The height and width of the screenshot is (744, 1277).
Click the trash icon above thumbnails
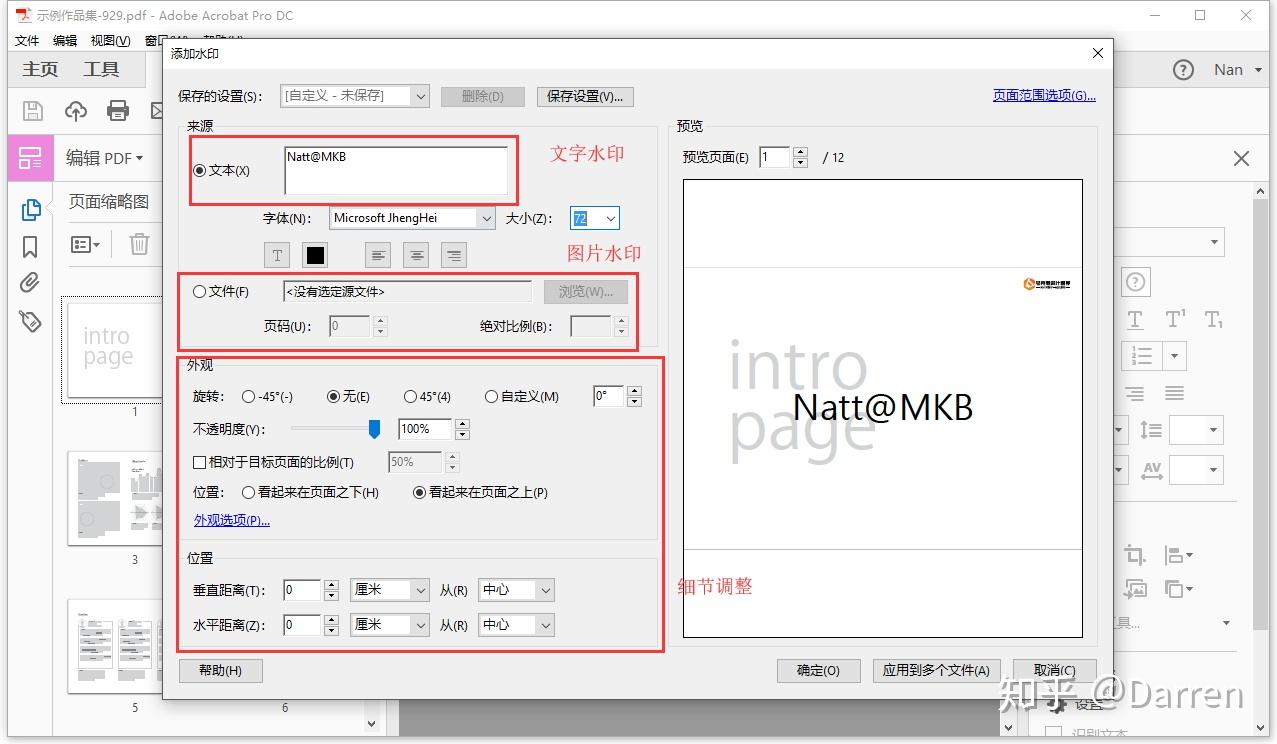pos(139,243)
